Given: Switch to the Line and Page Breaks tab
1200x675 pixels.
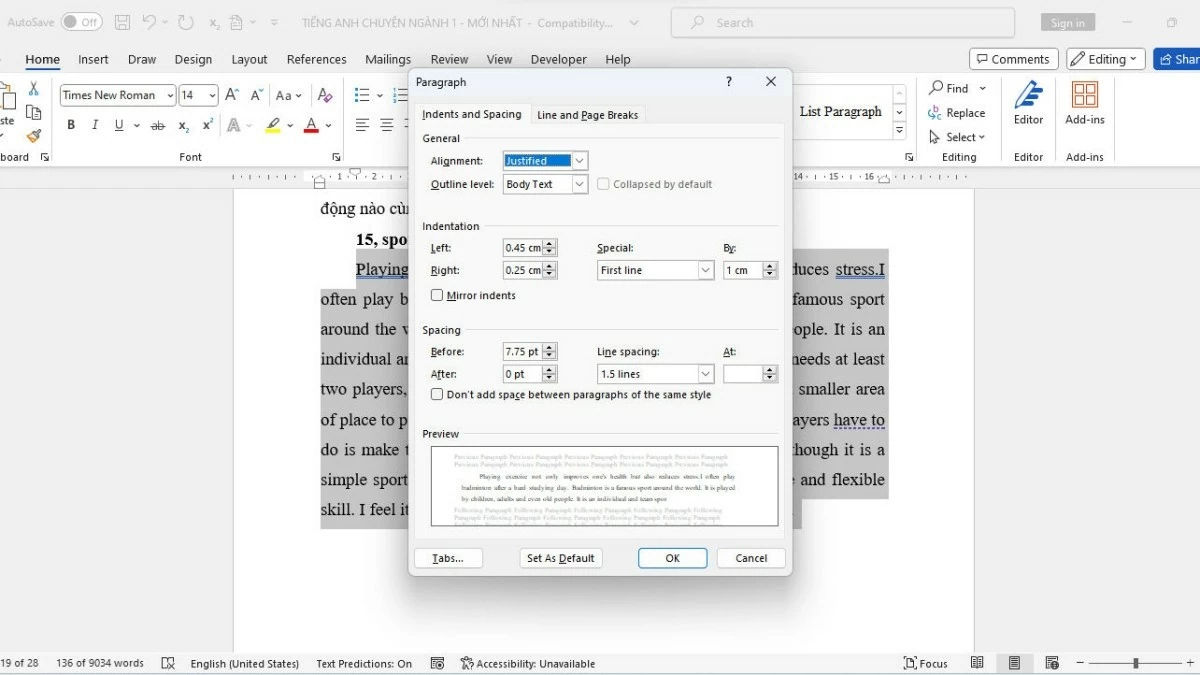Looking at the screenshot, I should pos(587,114).
